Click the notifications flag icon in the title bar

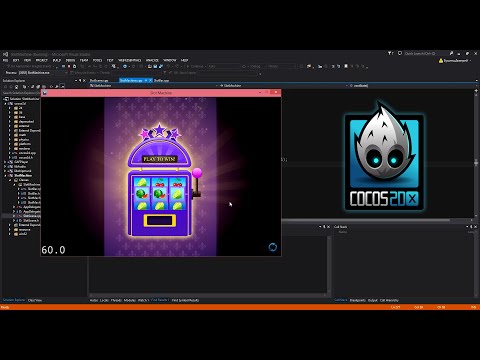390,53
